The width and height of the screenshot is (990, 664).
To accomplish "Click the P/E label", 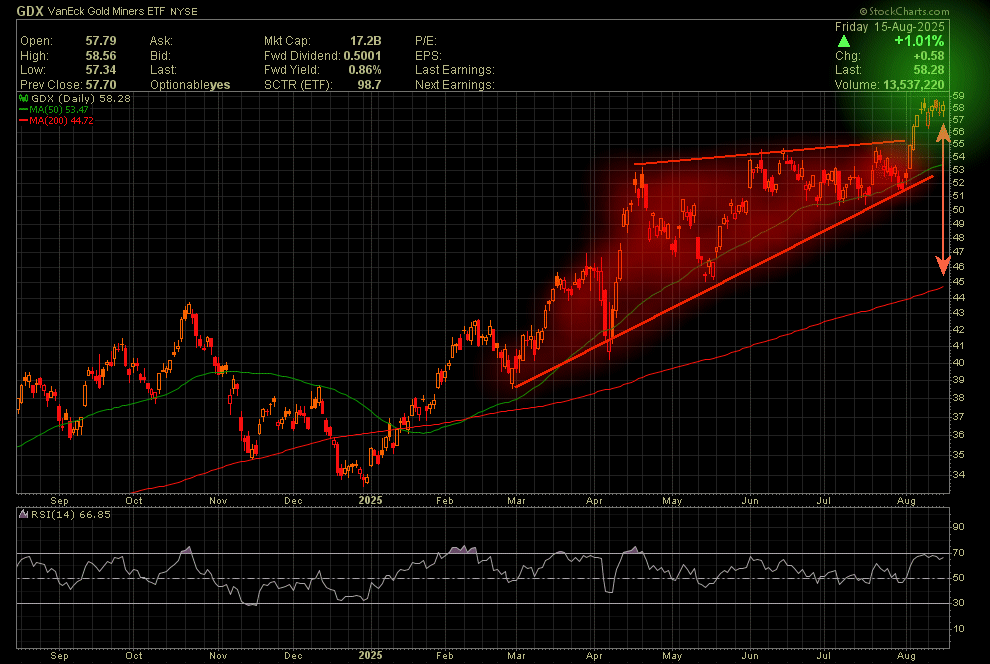I will tap(426, 41).
